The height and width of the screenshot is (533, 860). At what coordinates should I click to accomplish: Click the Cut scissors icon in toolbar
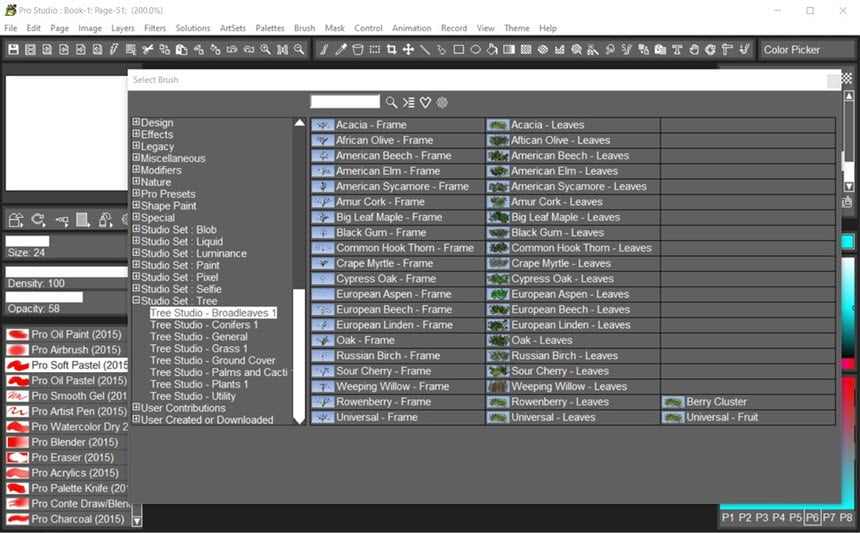148,49
